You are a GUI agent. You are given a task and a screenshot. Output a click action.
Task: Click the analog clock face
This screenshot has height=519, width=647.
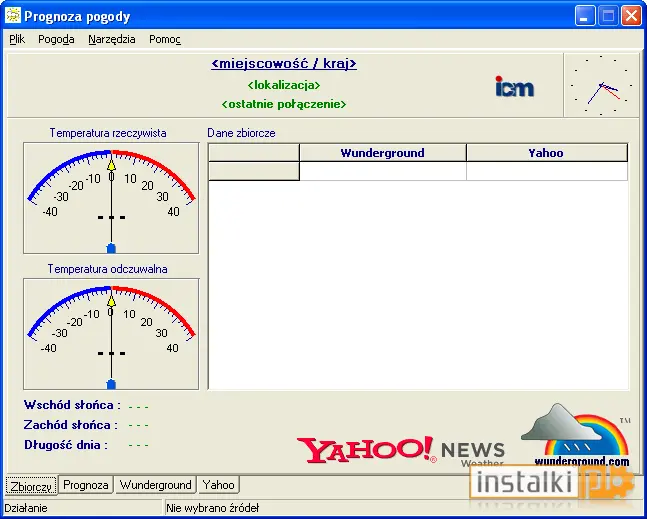point(601,85)
